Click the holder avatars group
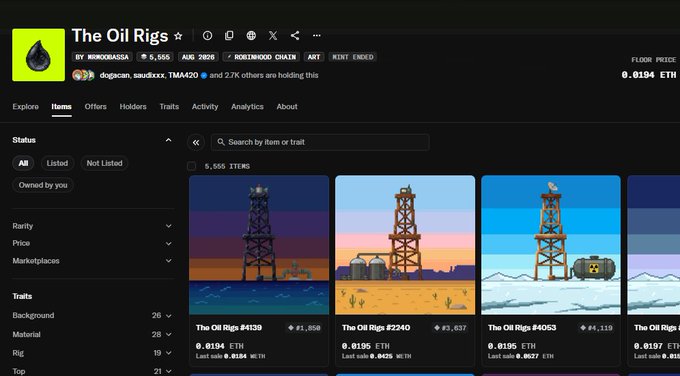This screenshot has width=680, height=376. [83, 75]
